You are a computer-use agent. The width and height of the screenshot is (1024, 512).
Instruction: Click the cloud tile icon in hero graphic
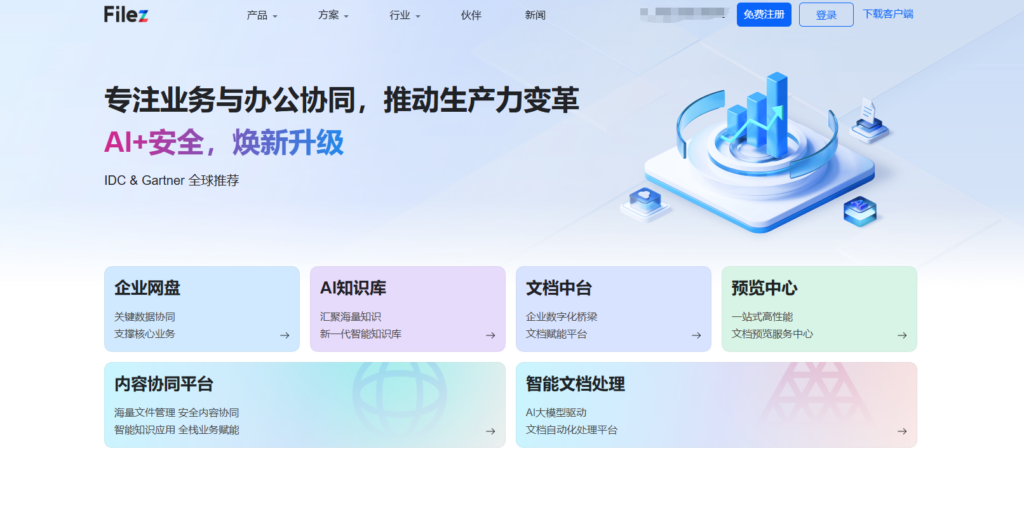coord(645,204)
